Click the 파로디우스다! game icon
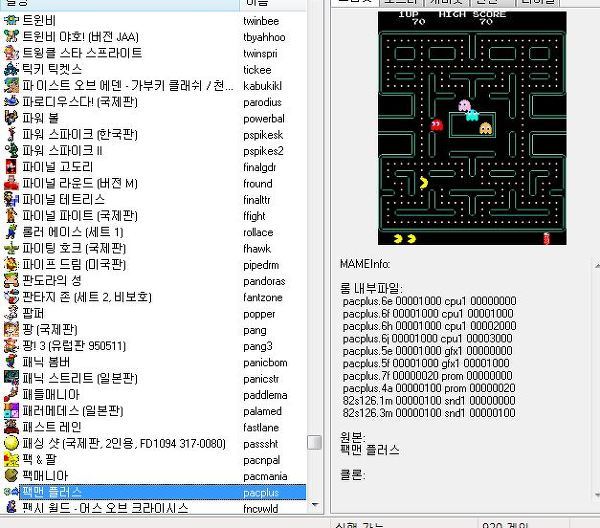 11,101
